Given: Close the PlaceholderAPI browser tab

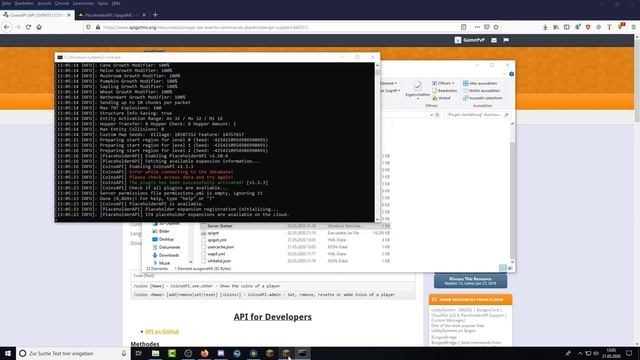Looking at the screenshot, I should tap(144, 15).
